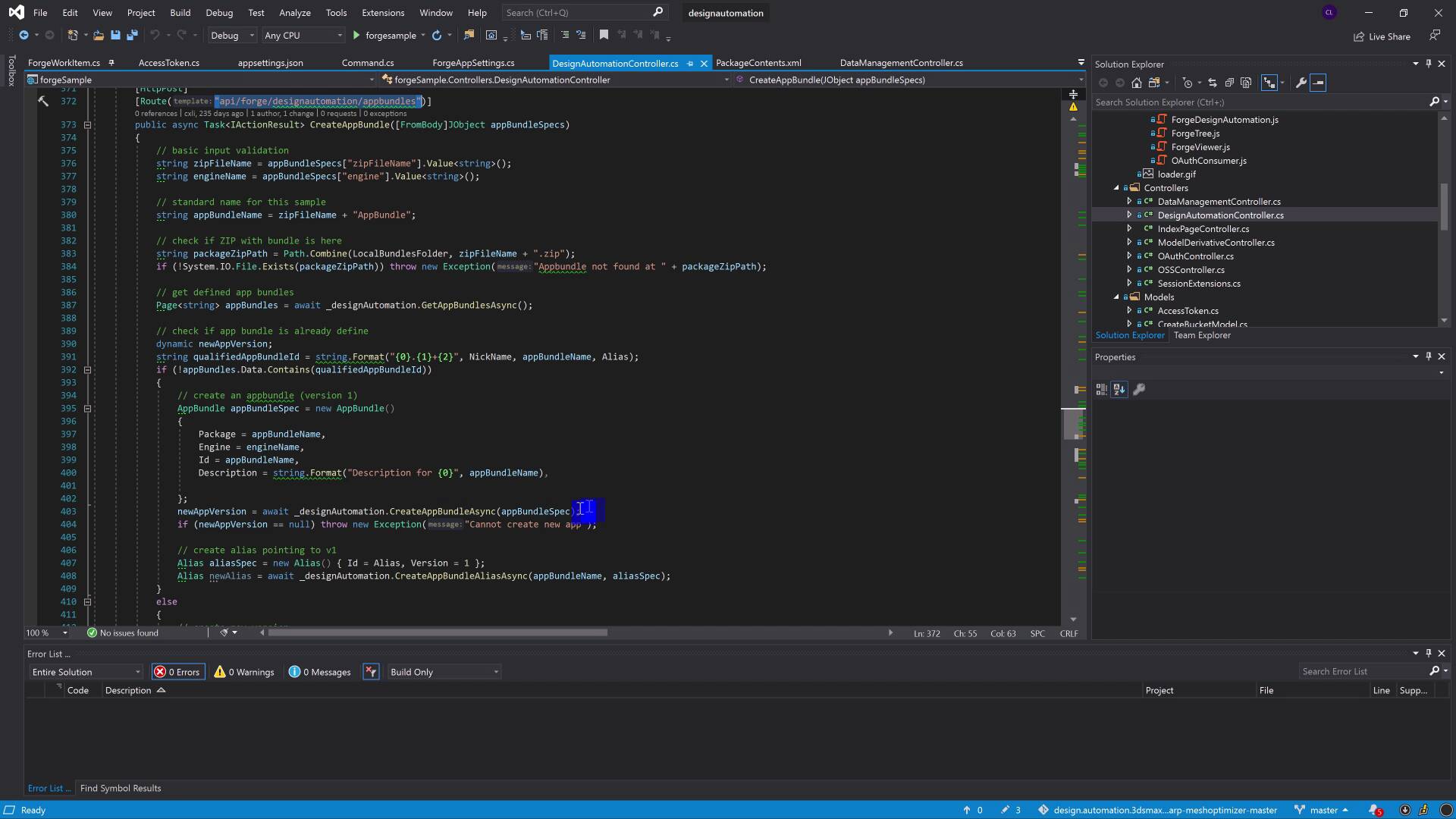Toggle the Categorized view in Properties panel

click(1102, 389)
